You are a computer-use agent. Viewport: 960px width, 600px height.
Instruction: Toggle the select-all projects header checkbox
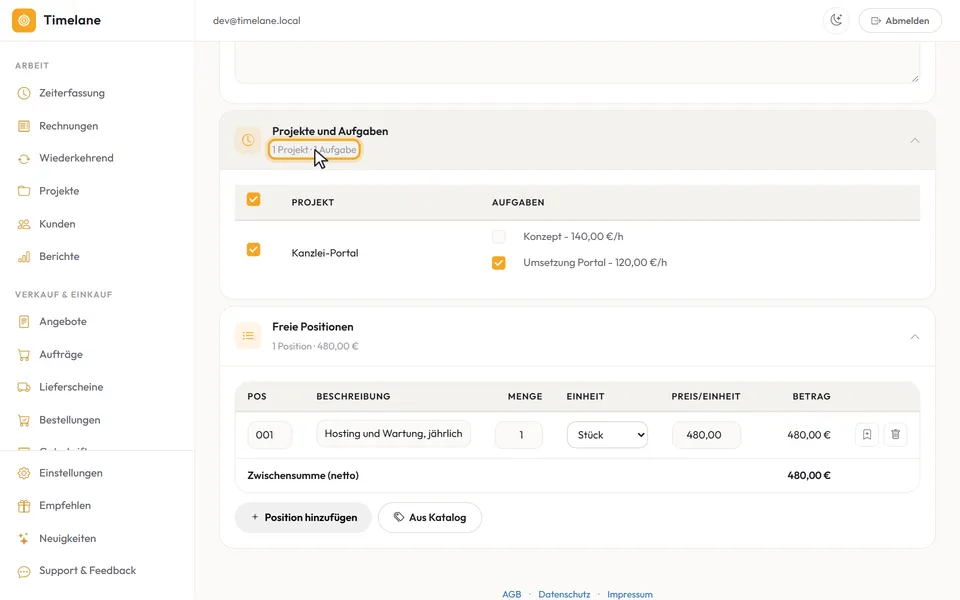tap(253, 200)
